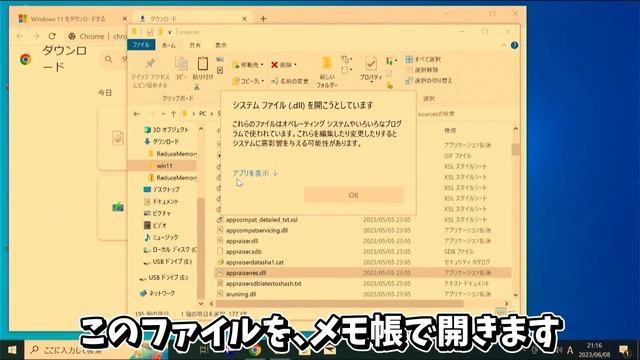Image resolution: width=640 pixels, height=360 pixels.
Task: Select file appcompat_detailed_txt.xsl
Action: [x=261, y=220]
